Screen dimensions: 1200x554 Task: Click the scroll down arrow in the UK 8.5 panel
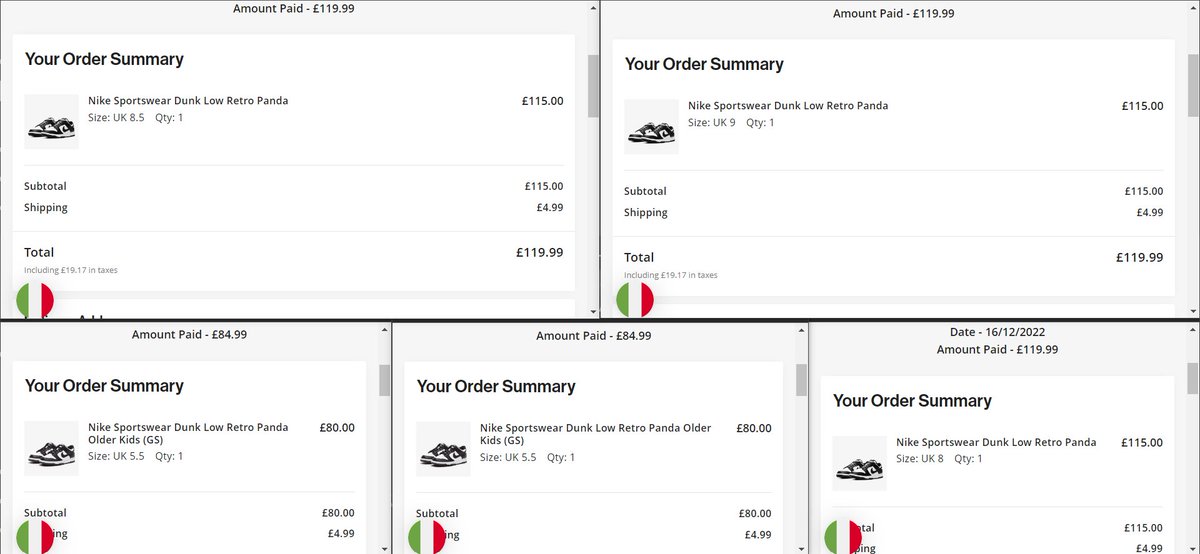593,312
